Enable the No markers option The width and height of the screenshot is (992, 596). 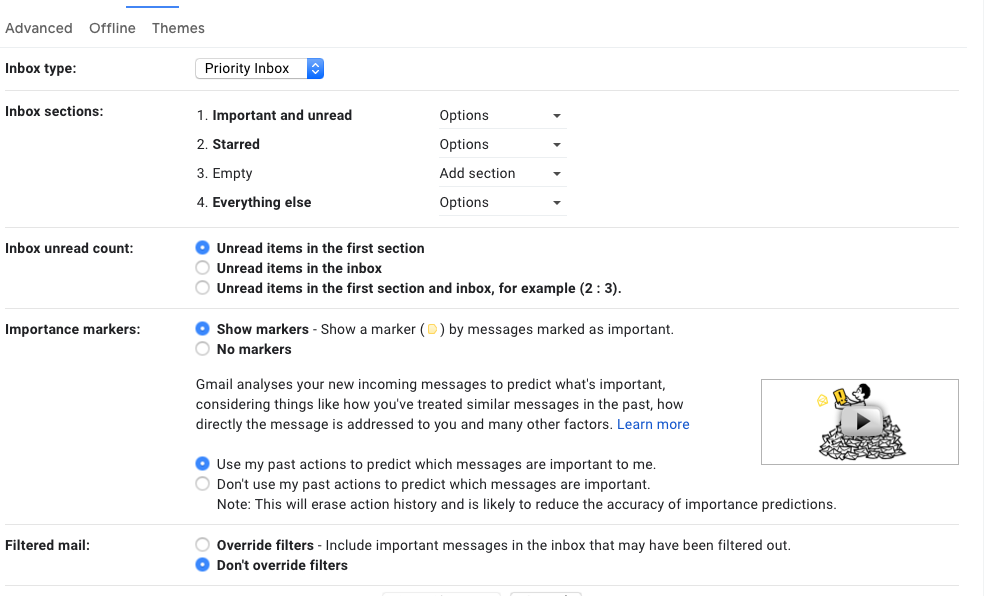coord(202,349)
